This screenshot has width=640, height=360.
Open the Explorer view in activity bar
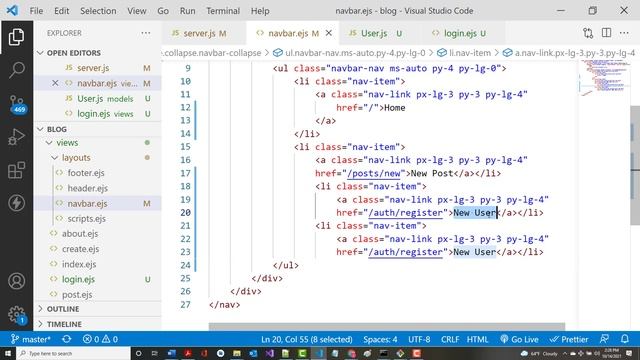16,37
